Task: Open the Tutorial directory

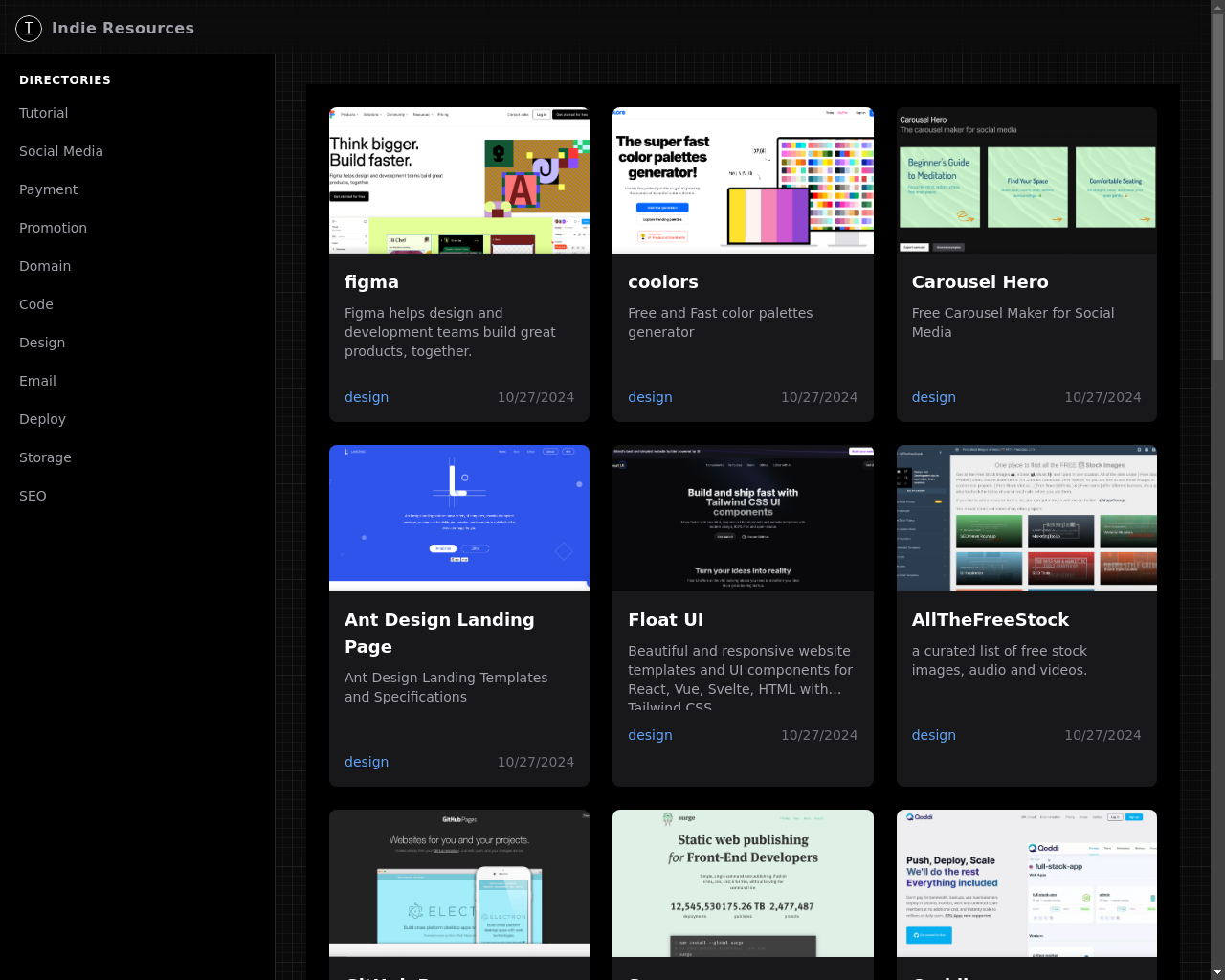Action: coord(44,113)
